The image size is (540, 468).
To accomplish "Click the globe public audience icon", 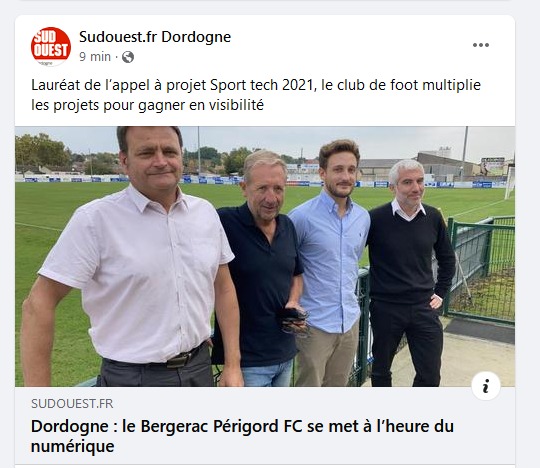I will [128, 57].
